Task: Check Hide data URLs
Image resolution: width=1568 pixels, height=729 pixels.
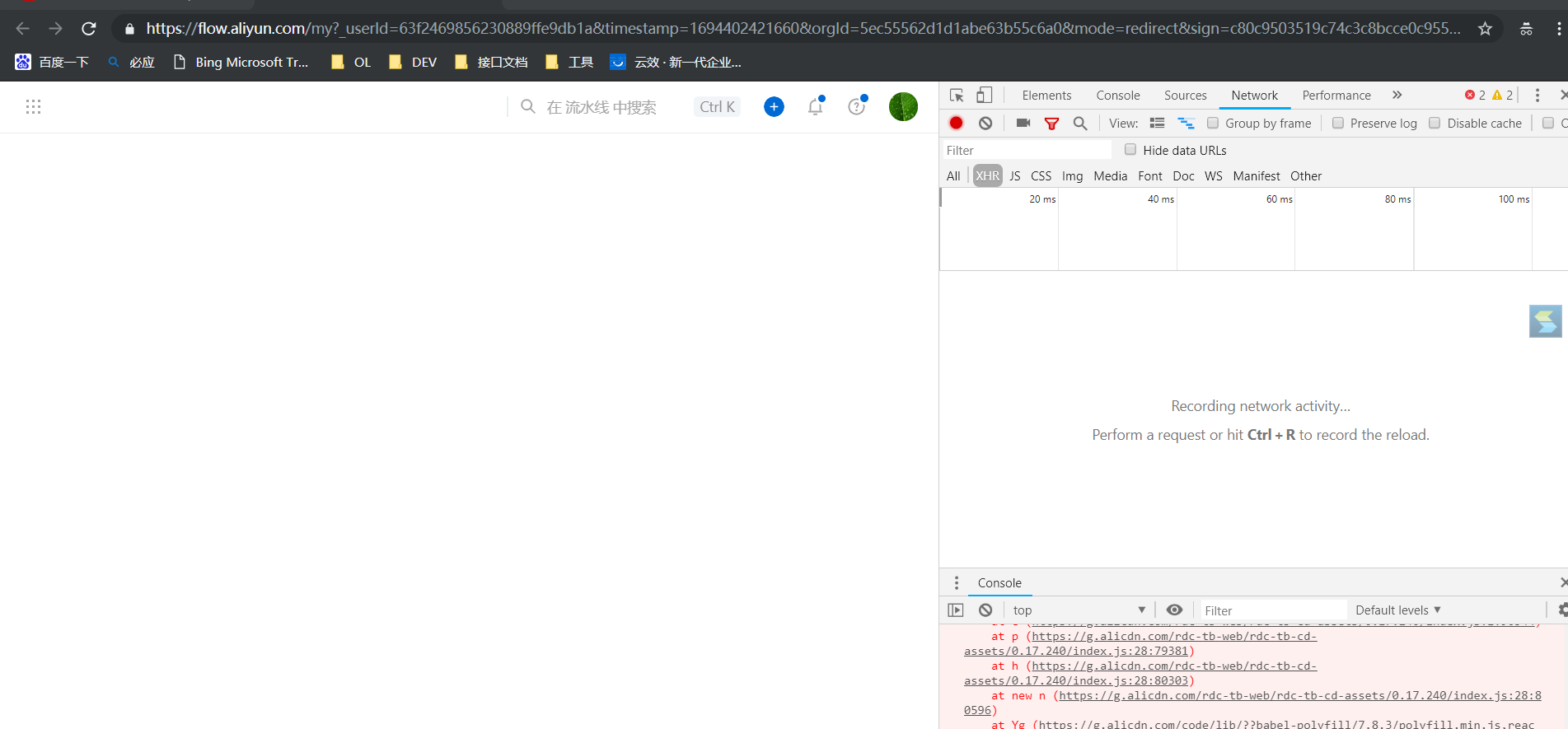Action: tap(1130, 149)
